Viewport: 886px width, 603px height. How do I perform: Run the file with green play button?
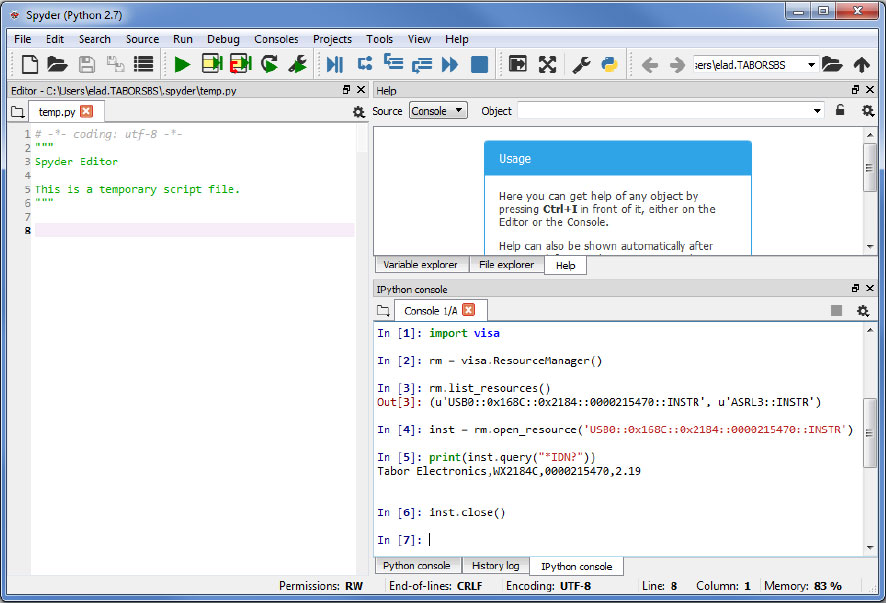tap(182, 64)
